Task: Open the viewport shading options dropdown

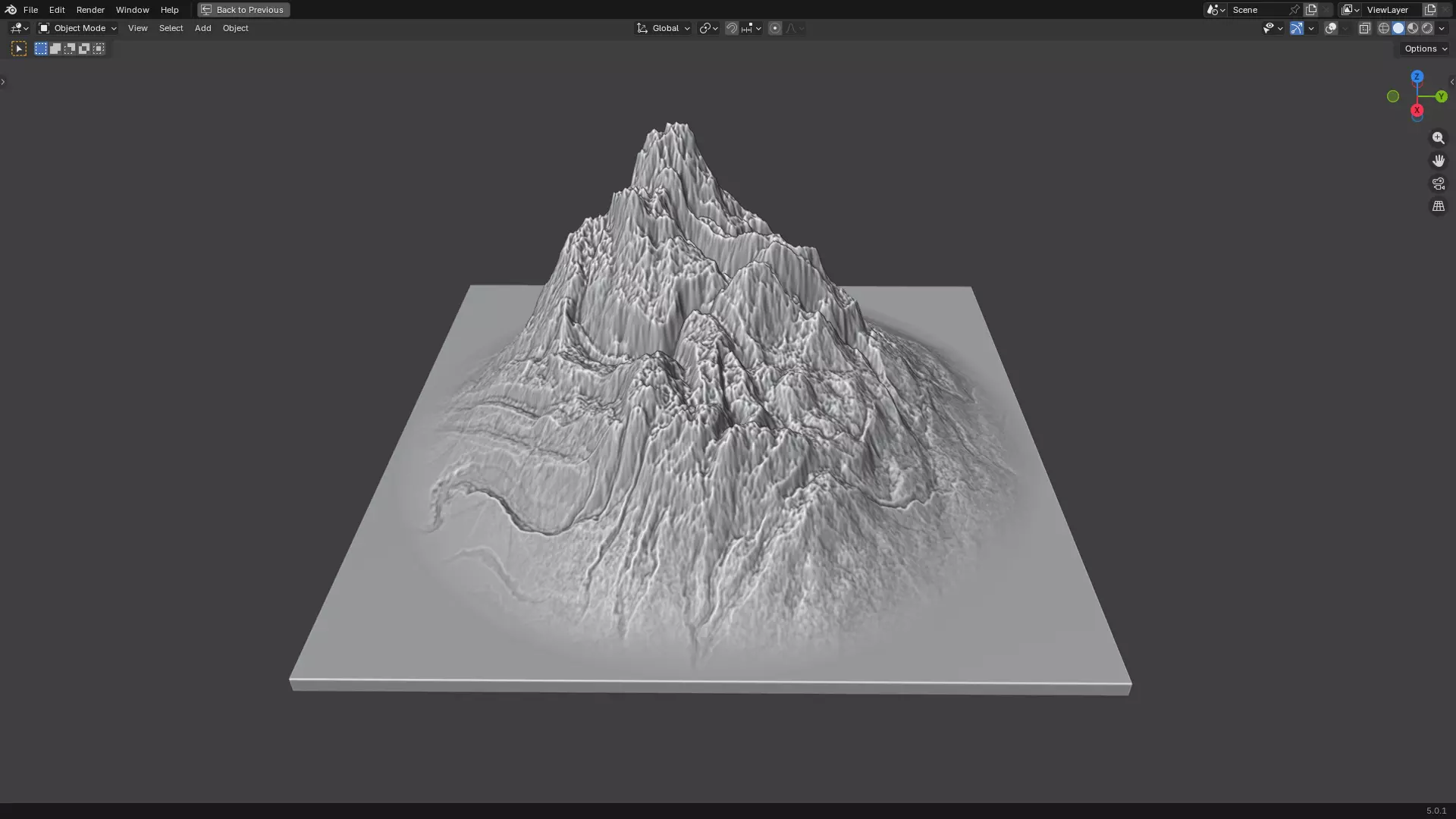Action: pos(1442,28)
